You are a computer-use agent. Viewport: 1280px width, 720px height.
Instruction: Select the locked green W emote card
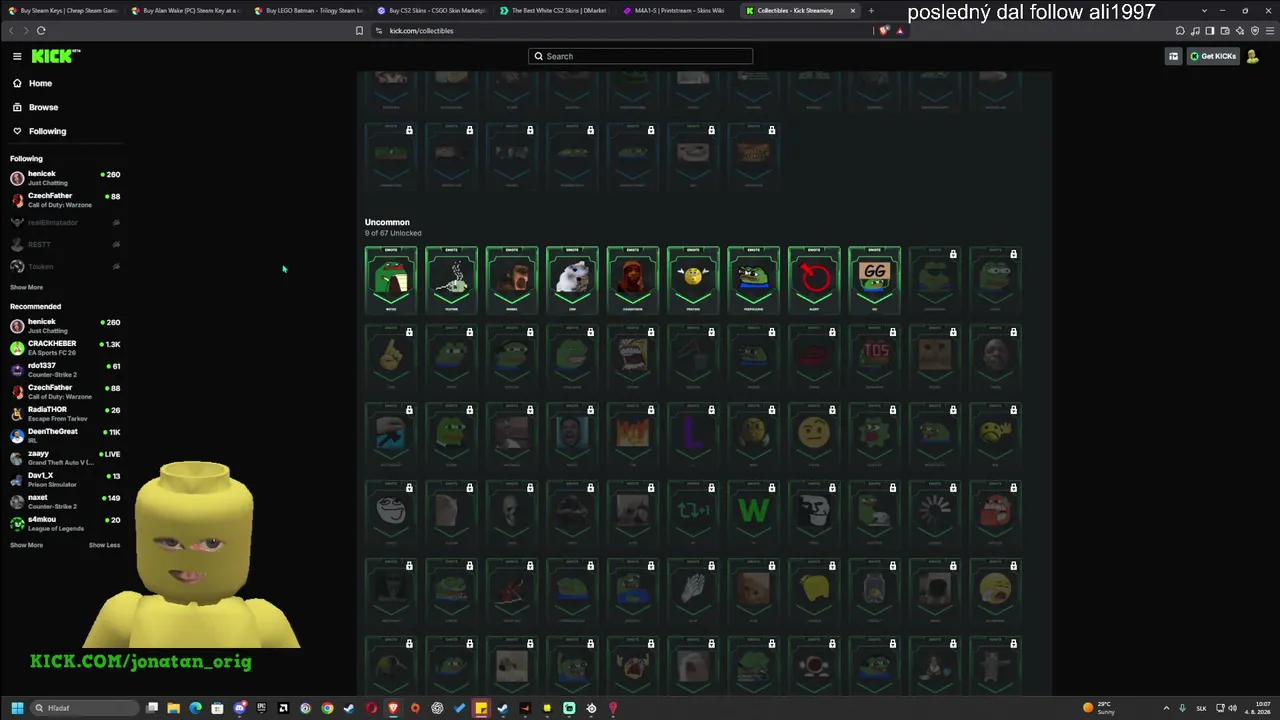click(753, 513)
